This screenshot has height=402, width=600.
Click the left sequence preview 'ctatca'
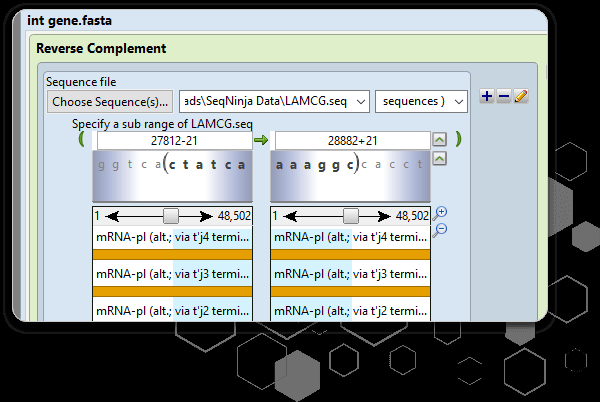click(x=207, y=165)
